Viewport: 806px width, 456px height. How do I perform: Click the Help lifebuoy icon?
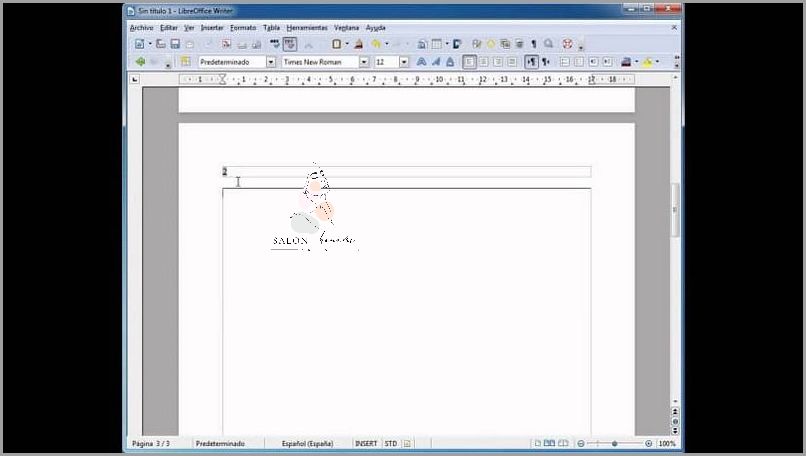[x=566, y=44]
